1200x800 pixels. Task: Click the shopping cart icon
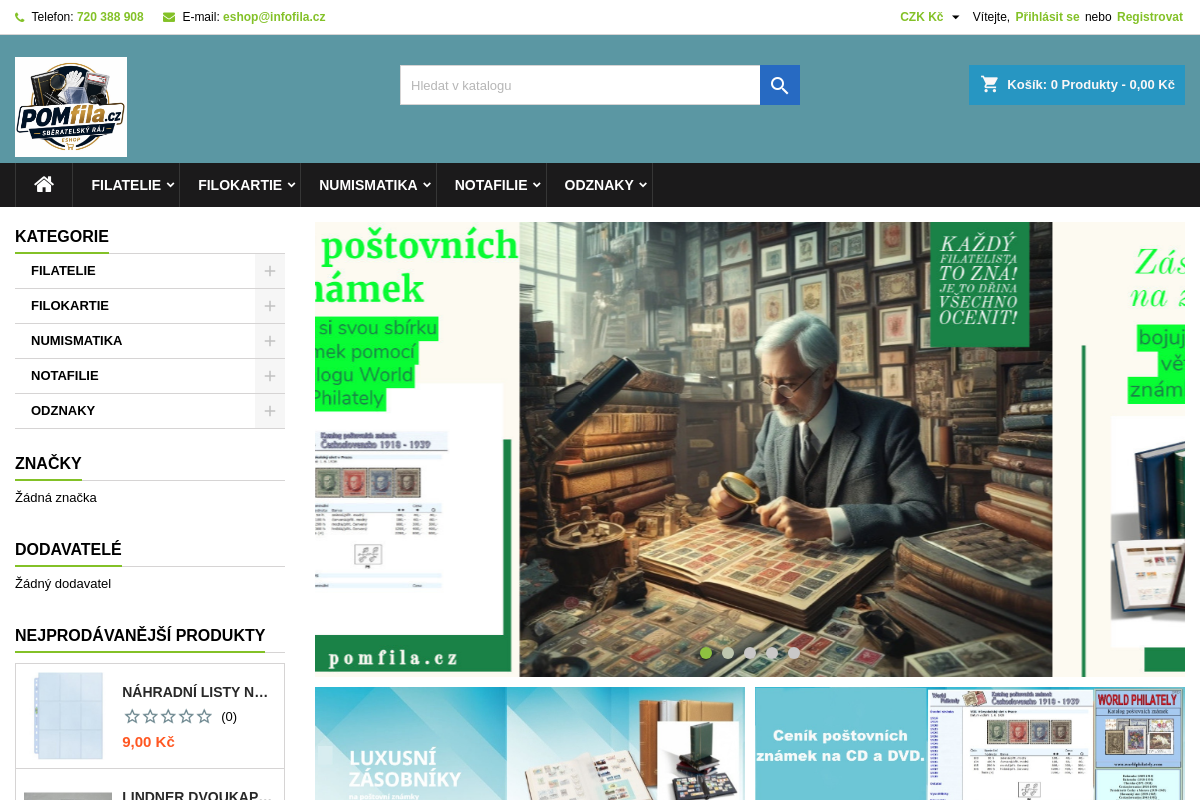[990, 84]
